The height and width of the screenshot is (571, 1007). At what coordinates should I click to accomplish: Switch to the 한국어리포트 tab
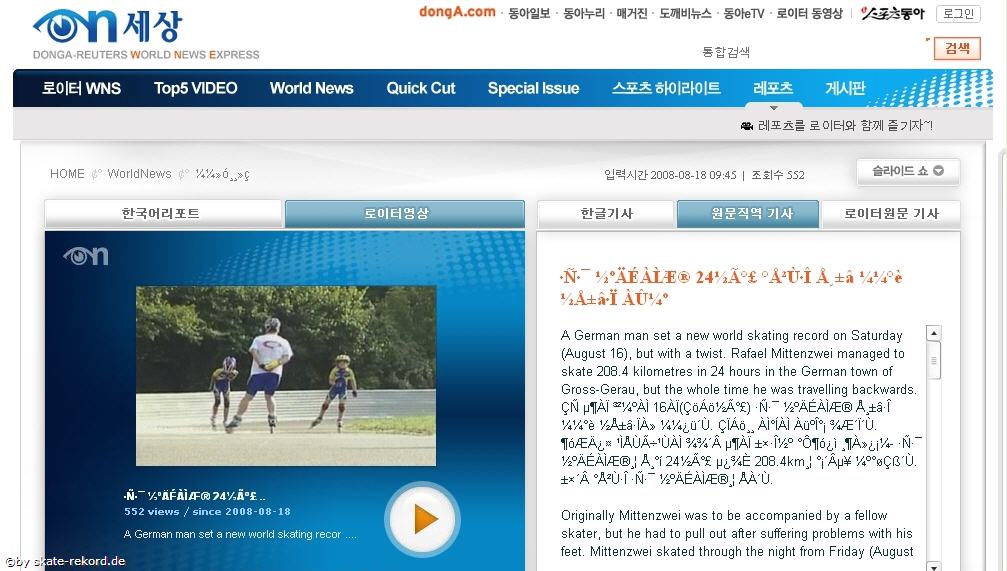tap(162, 214)
